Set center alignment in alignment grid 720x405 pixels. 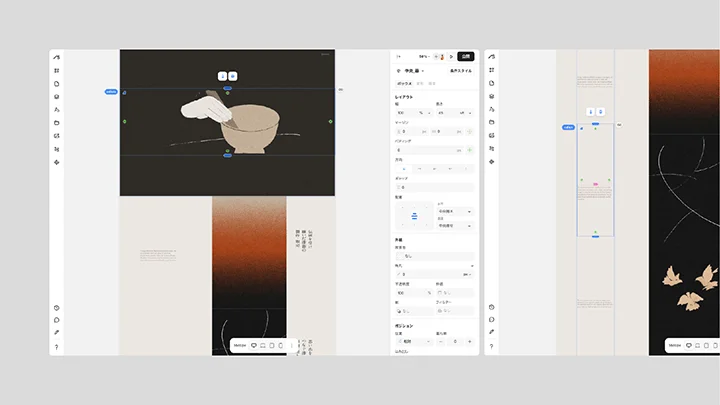point(414,216)
